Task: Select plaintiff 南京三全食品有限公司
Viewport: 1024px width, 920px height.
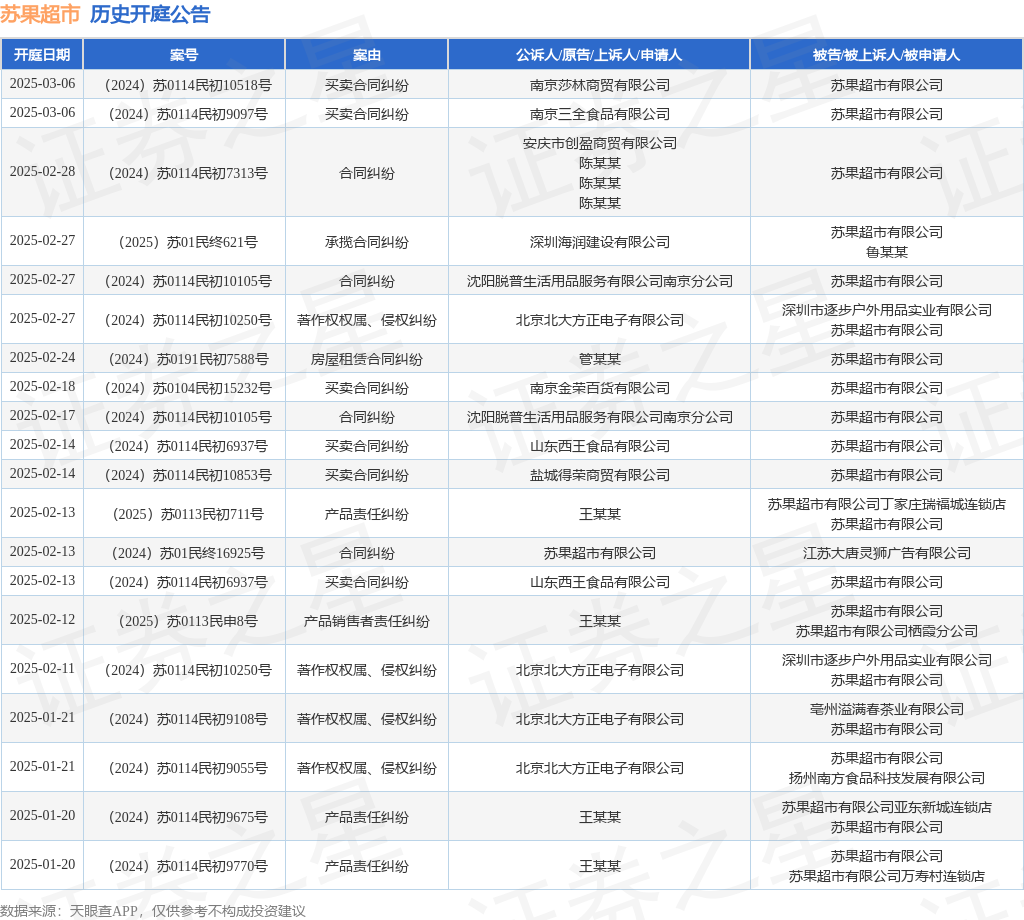Action: tap(600, 114)
